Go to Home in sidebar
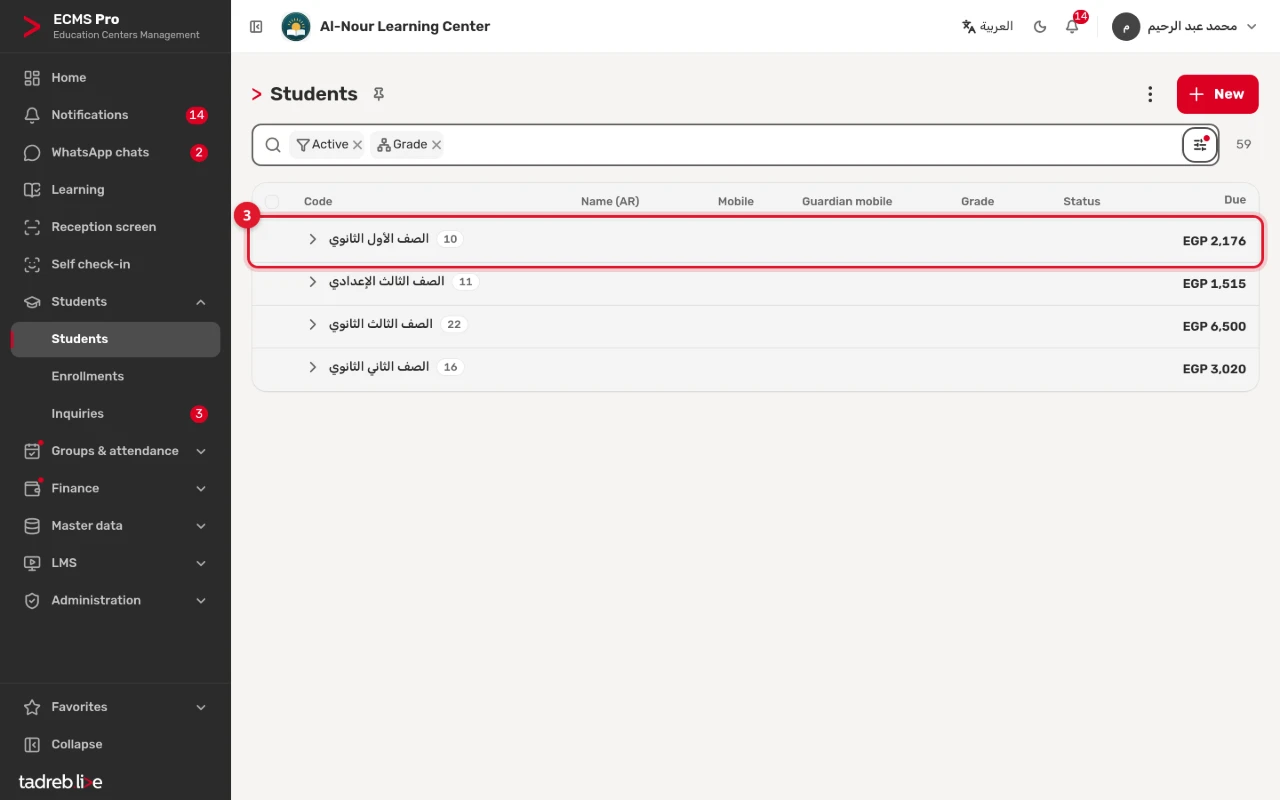Viewport: 1280px width, 800px height. tap(115, 78)
